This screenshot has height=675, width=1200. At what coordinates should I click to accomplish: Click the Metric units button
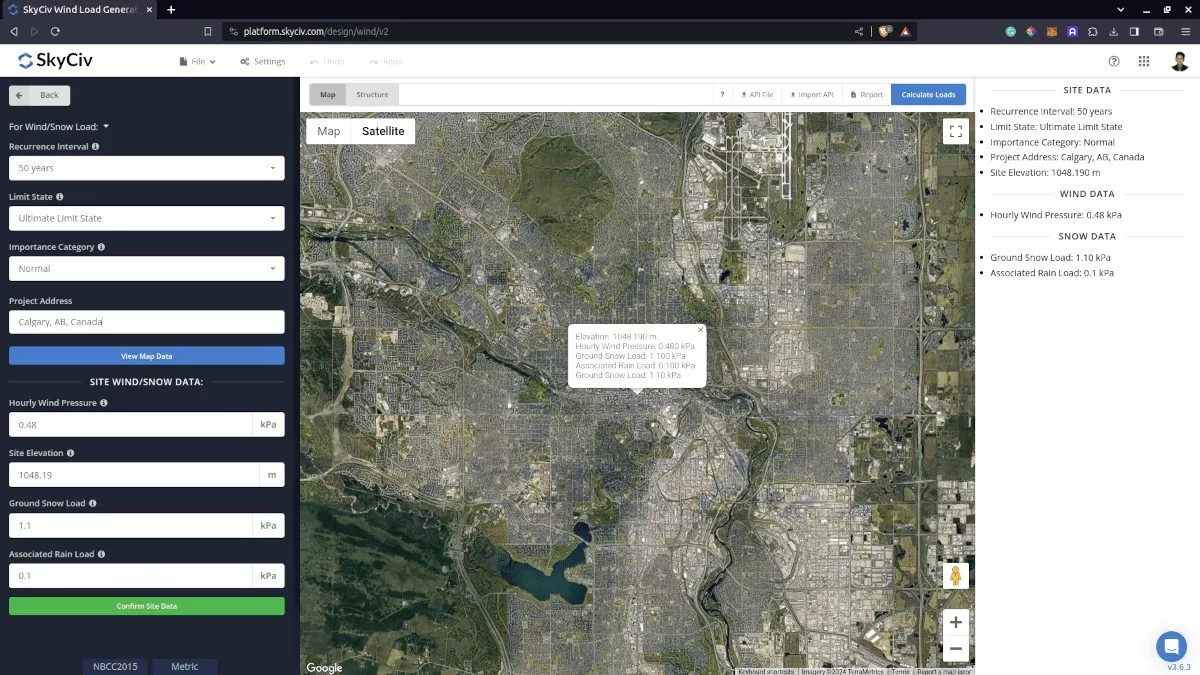pyautogui.click(x=185, y=666)
